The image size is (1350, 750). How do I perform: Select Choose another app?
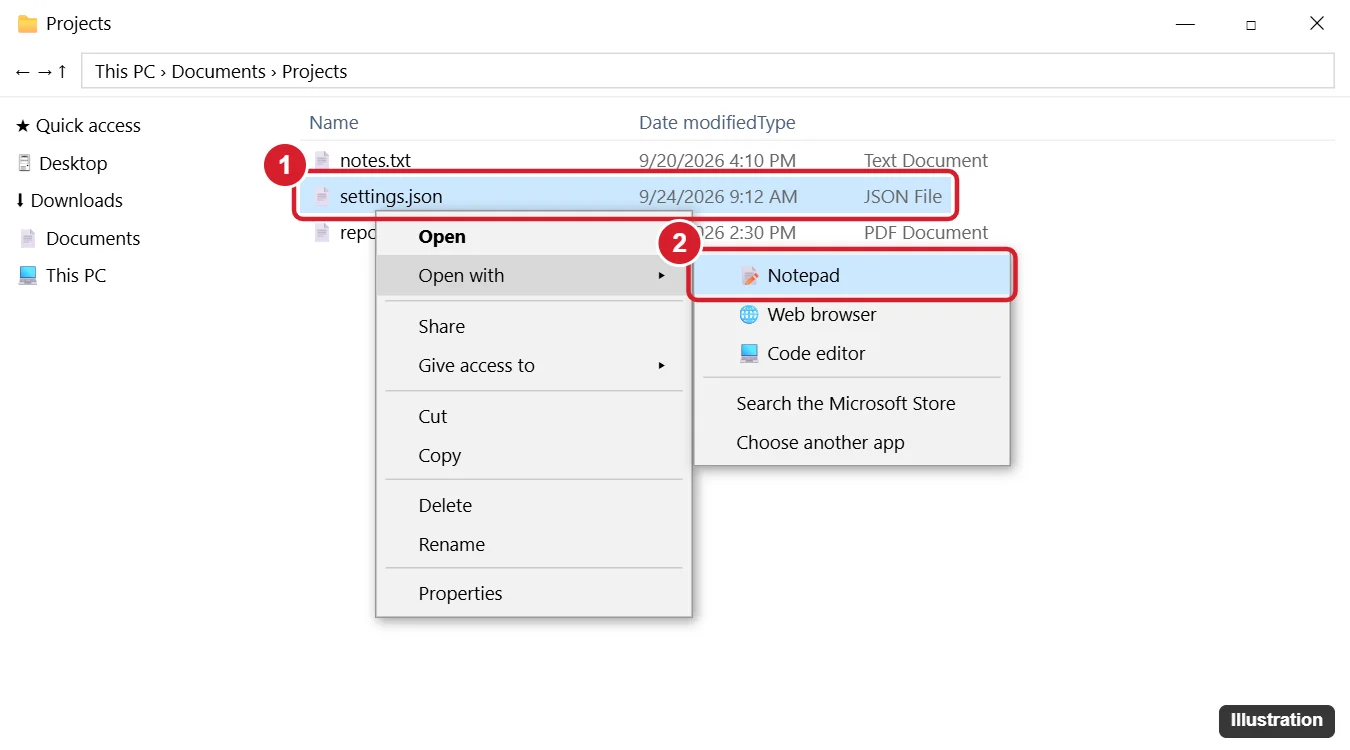852,443
